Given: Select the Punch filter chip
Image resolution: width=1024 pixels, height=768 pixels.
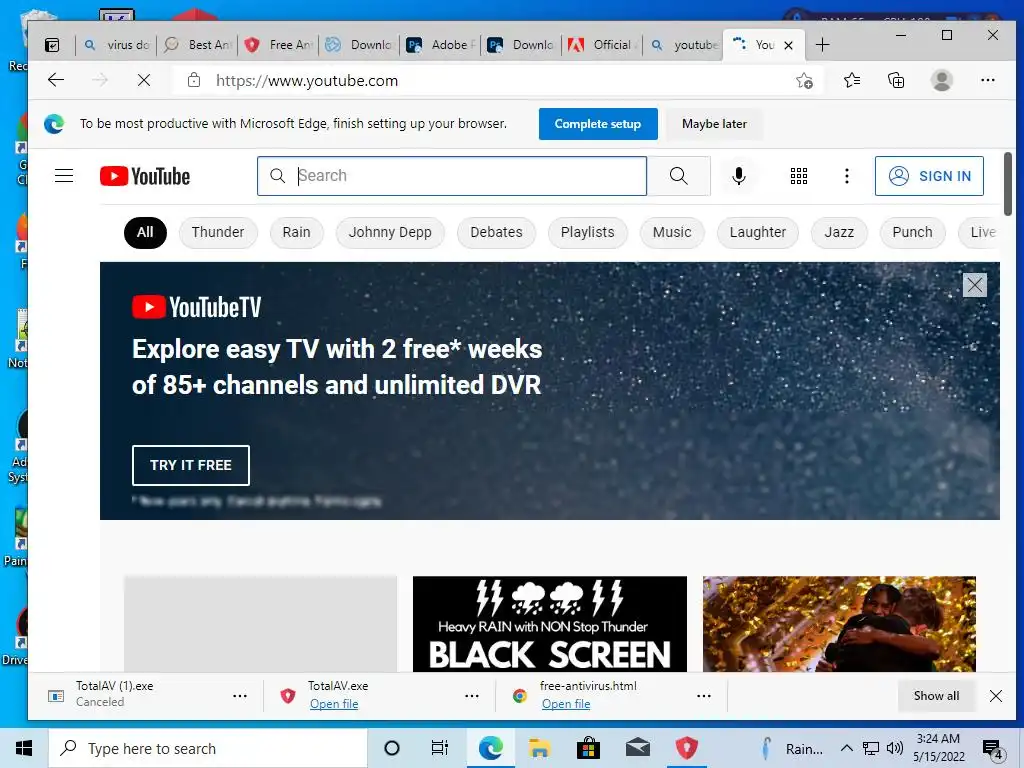Looking at the screenshot, I should click(912, 232).
